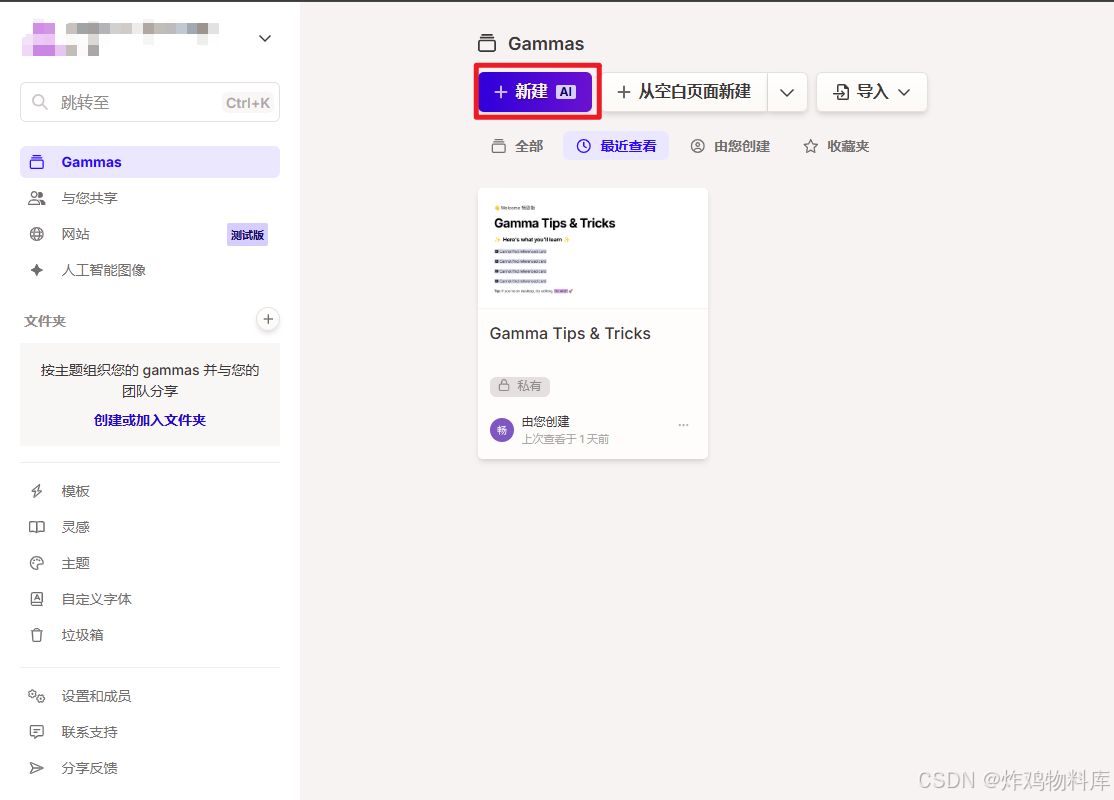Click the 分享反馈 send icon
The width and height of the screenshot is (1114, 800).
(37, 768)
